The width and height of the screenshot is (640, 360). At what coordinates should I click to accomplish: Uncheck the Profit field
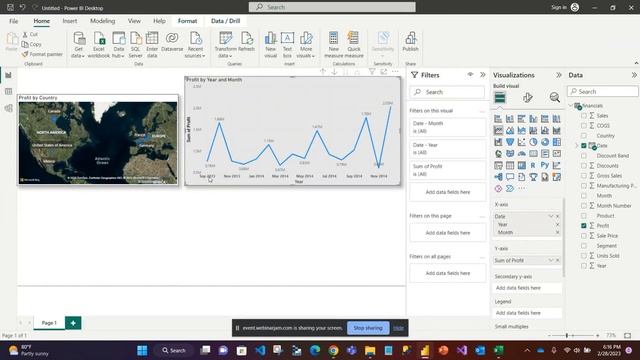584,226
